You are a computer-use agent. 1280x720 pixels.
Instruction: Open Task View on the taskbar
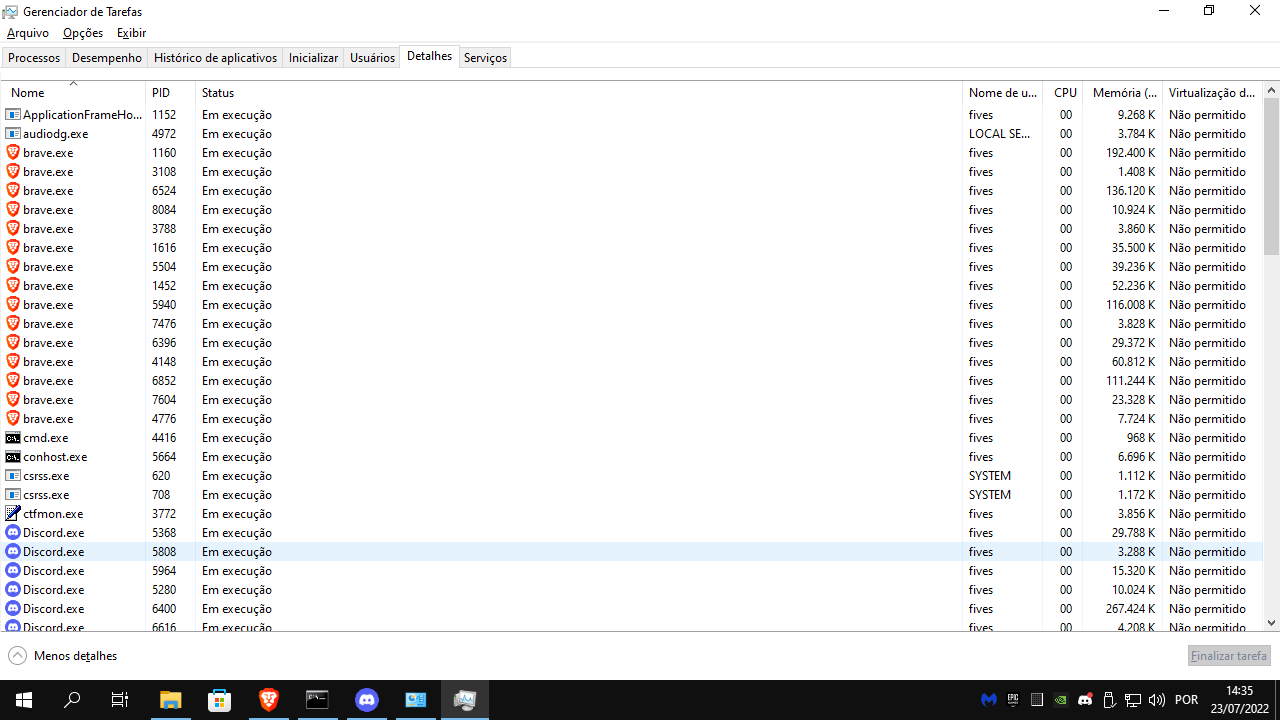[x=120, y=700]
